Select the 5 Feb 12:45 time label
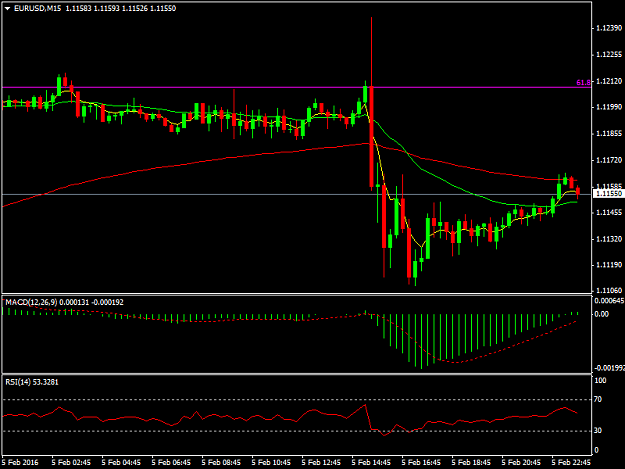The width and height of the screenshot is (625, 469). 321,463
